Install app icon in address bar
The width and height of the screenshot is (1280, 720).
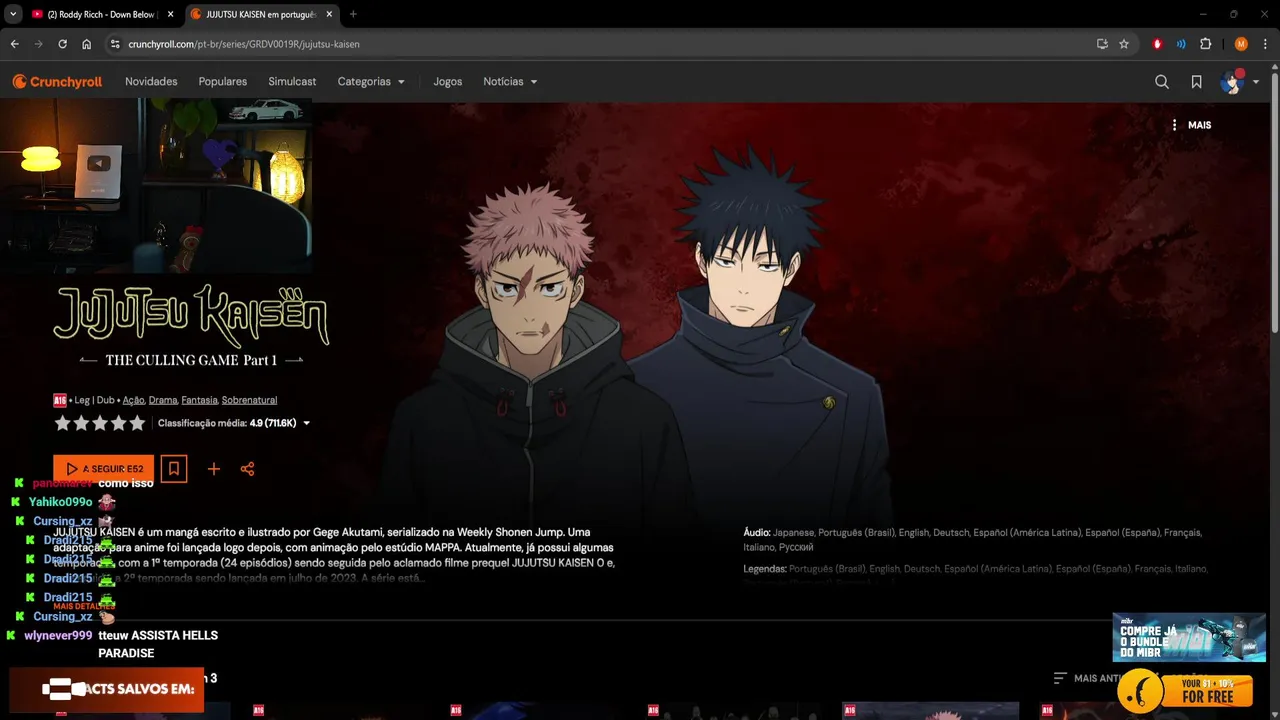1102,44
